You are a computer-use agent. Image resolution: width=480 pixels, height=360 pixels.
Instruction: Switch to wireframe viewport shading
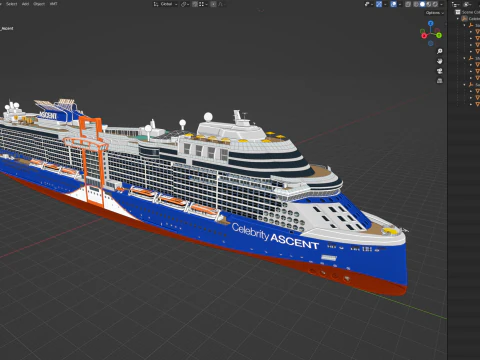(416, 4)
